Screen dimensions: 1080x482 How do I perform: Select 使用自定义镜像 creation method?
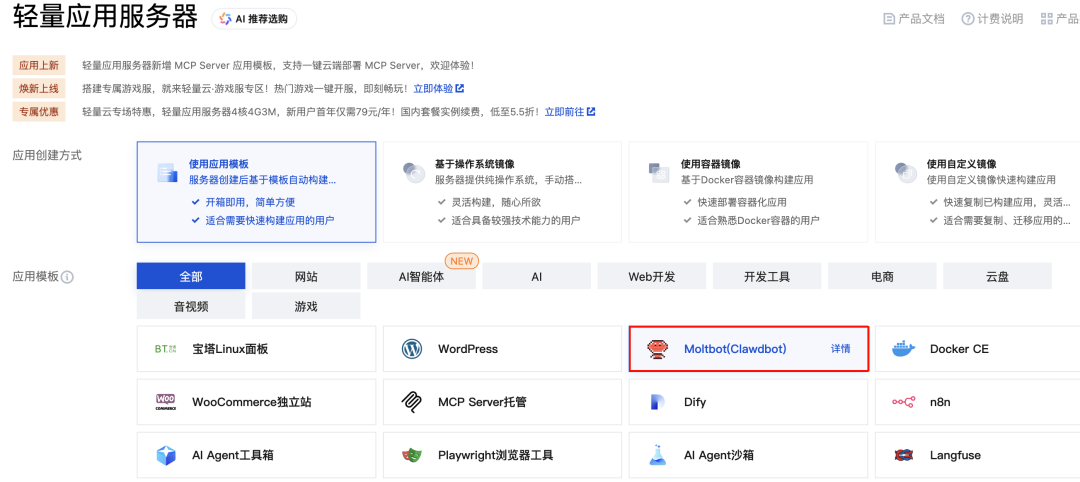977,192
